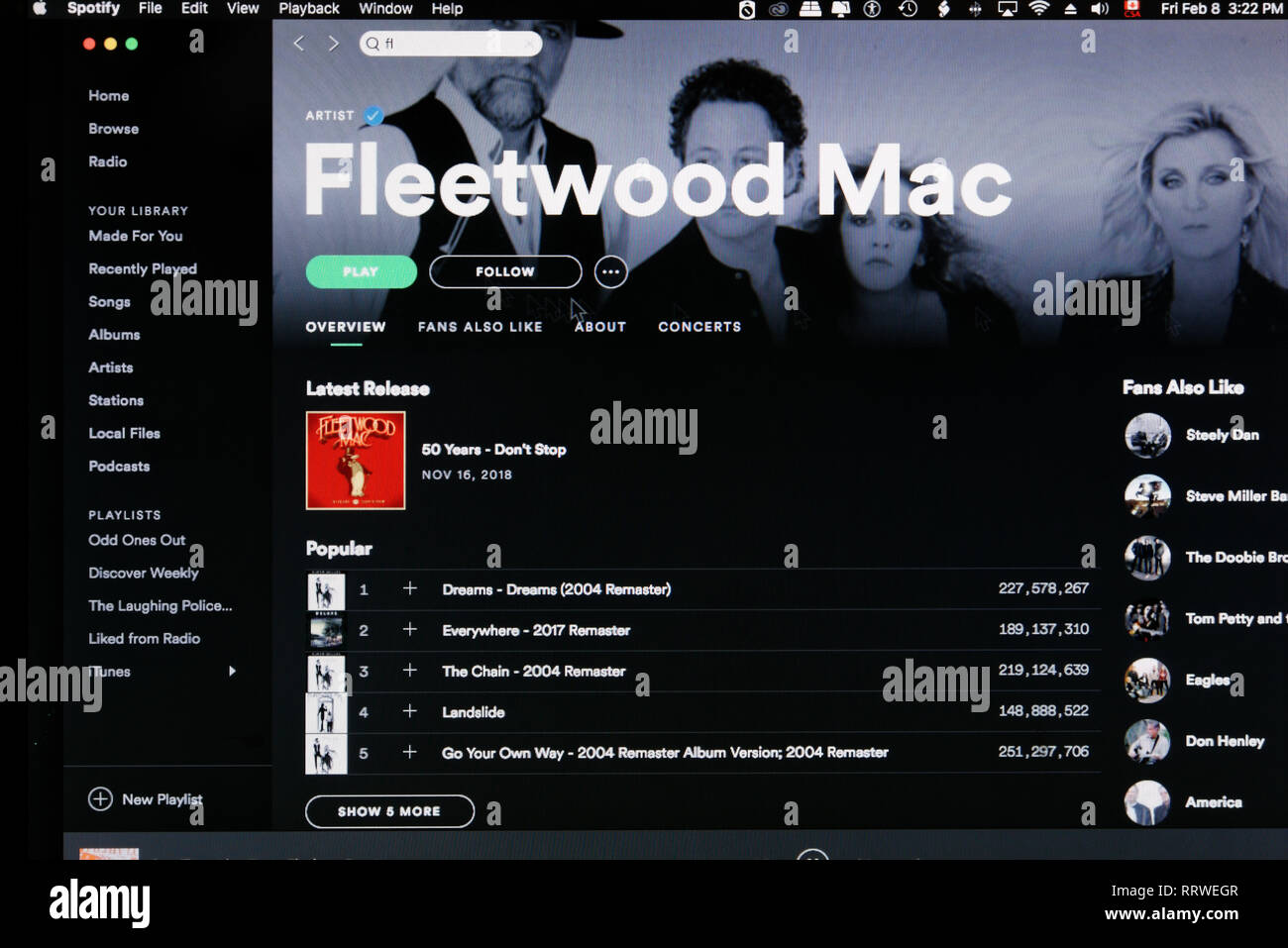Select The Chain album art thumbnail

pos(326,673)
